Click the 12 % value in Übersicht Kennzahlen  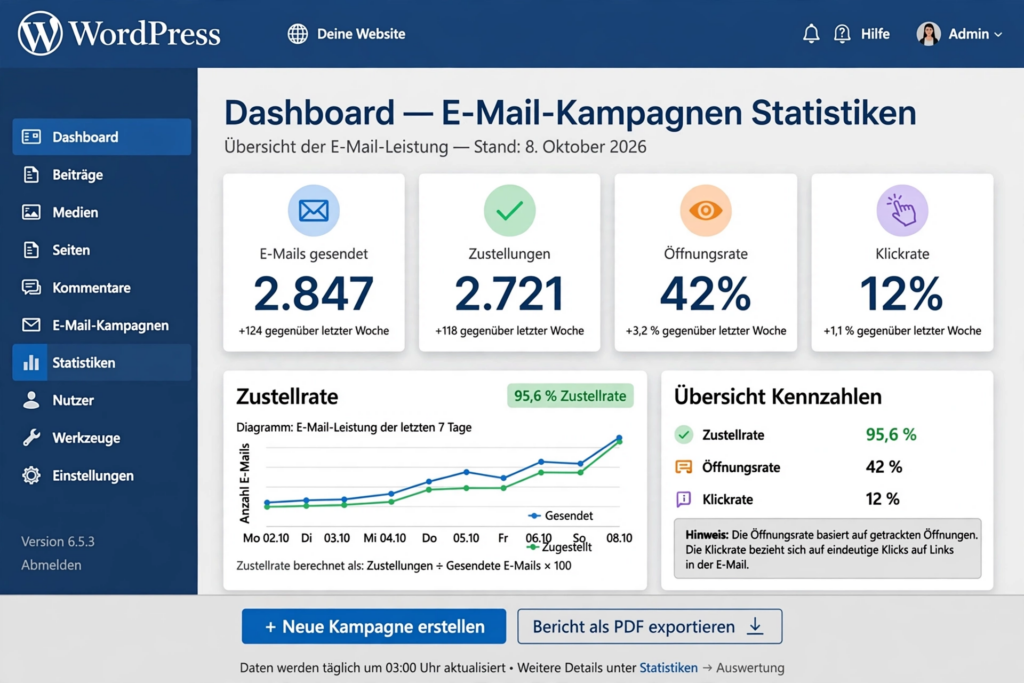point(882,500)
